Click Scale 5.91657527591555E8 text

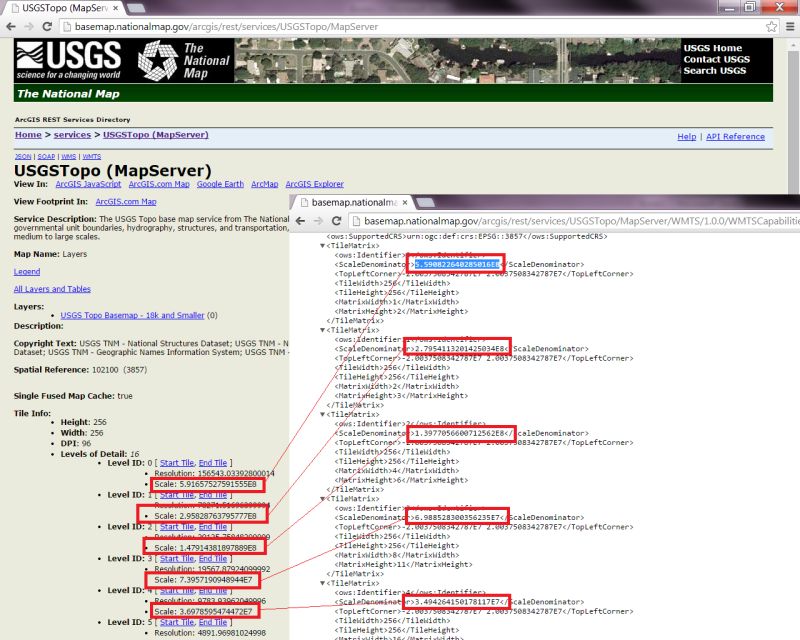point(206,484)
